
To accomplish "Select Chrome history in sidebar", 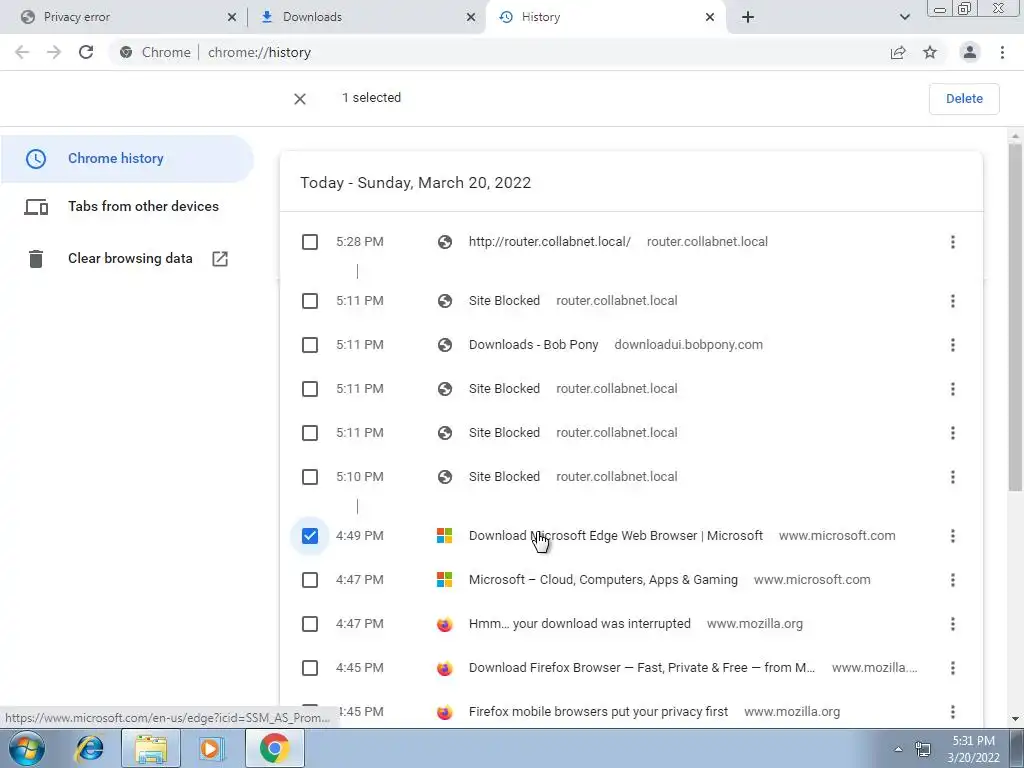I will tap(127, 159).
